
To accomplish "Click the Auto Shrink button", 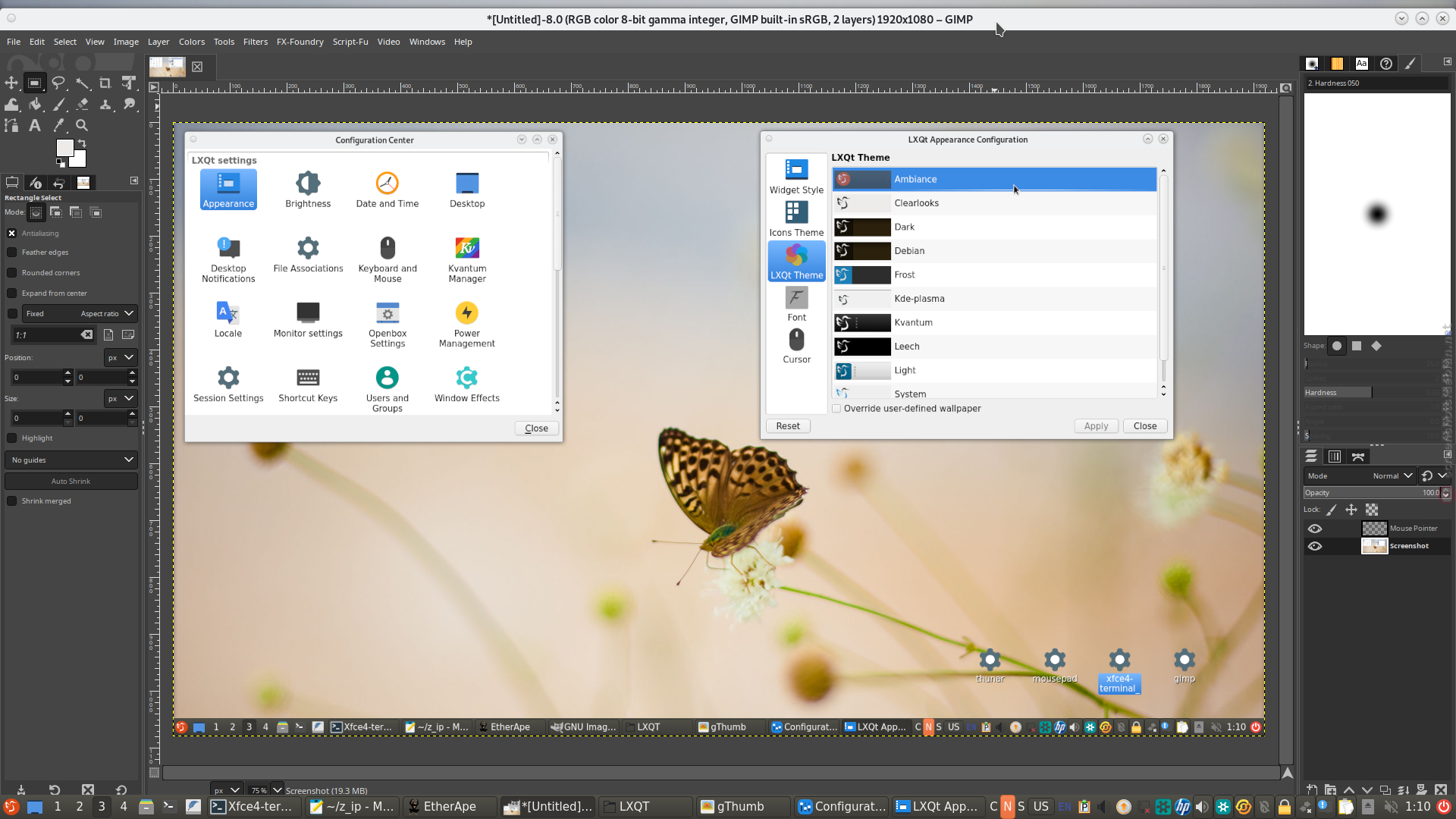I will pos(71,482).
